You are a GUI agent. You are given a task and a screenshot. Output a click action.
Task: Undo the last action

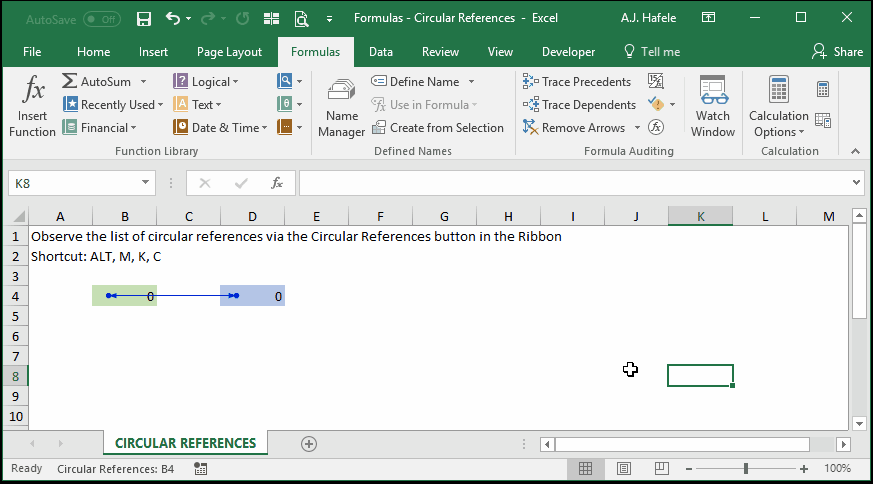pos(173,19)
